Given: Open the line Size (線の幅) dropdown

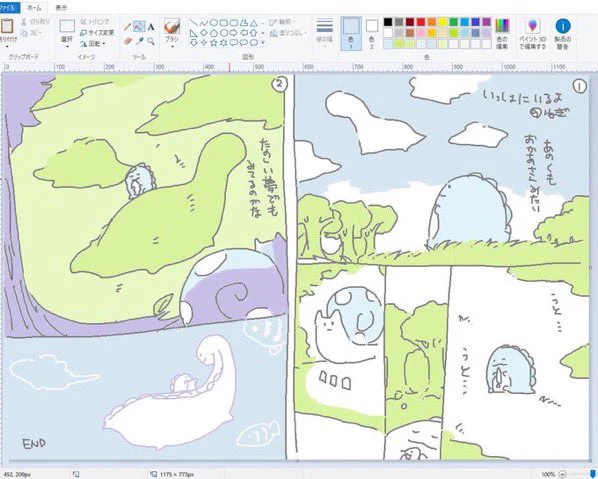Looking at the screenshot, I should coord(325,34).
